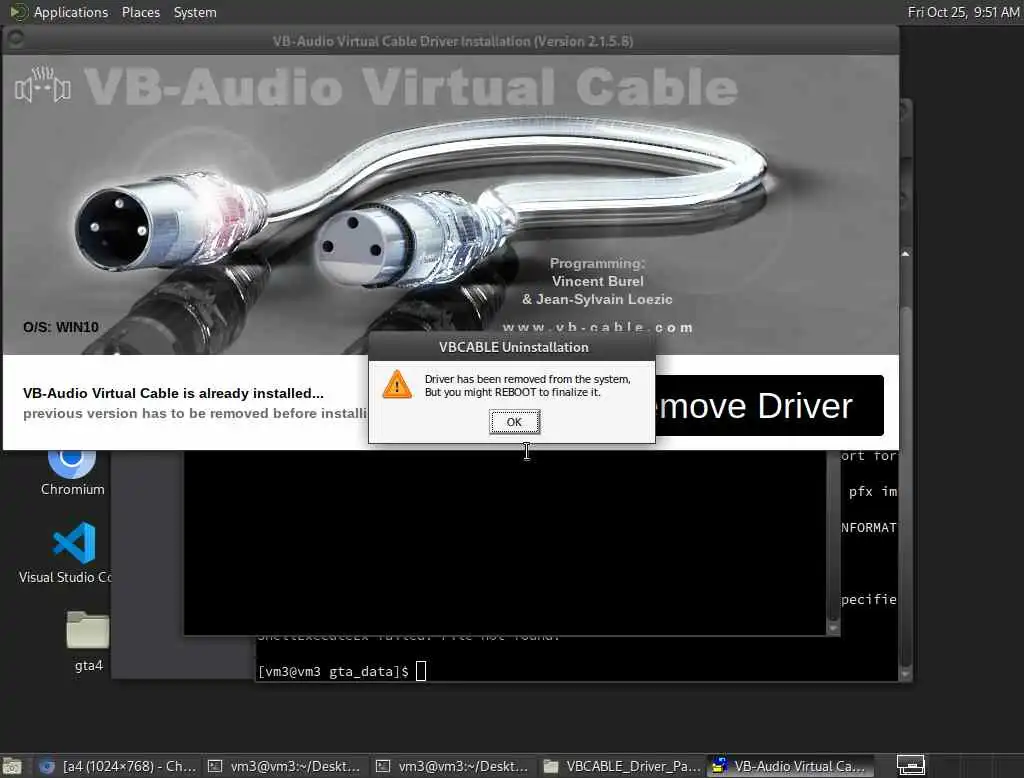Click the www.vb-cable.com link in installer
The image size is (1024, 778).
[598, 327]
